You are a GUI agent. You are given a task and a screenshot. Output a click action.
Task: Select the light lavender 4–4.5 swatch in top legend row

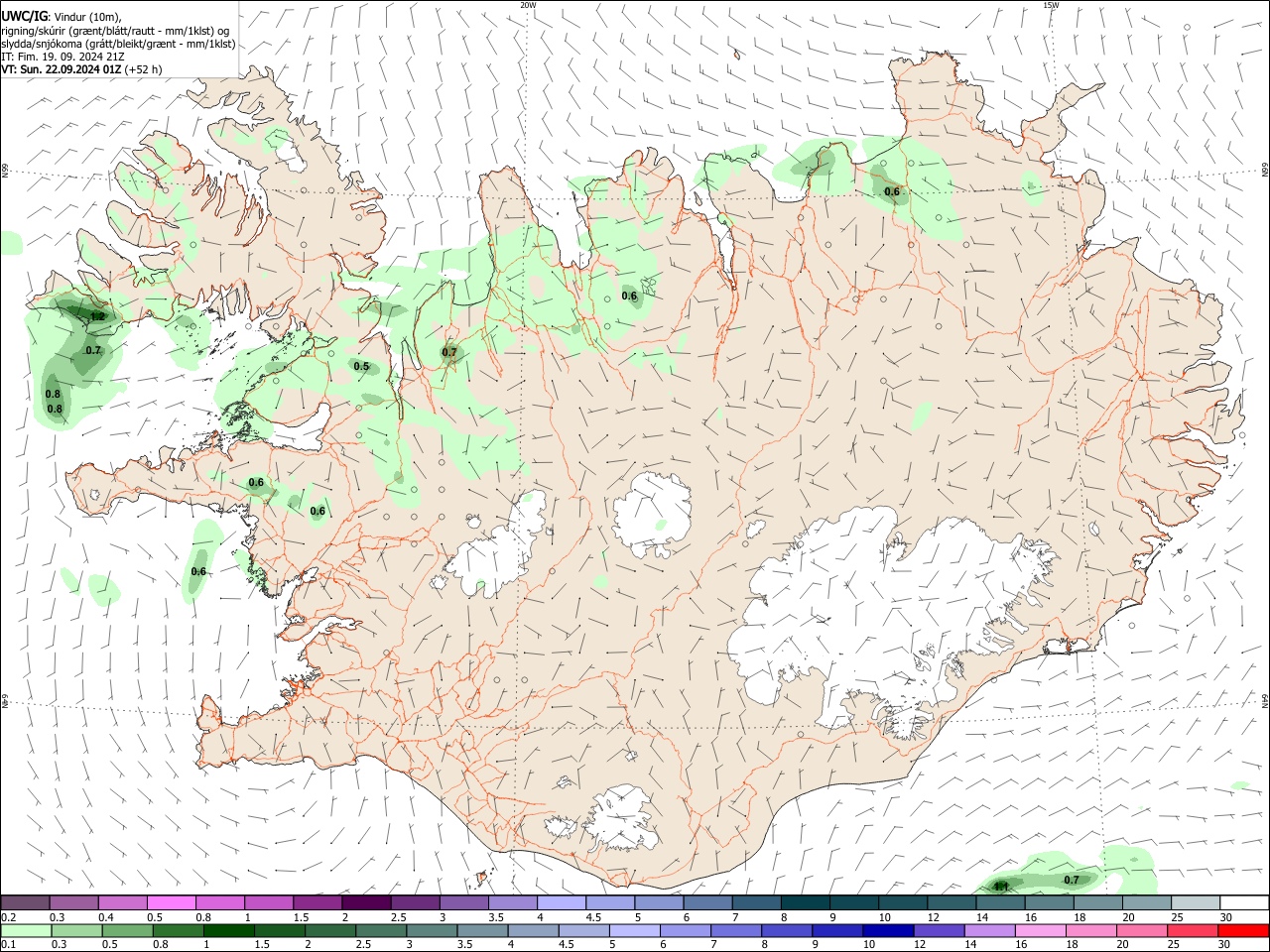561,902
